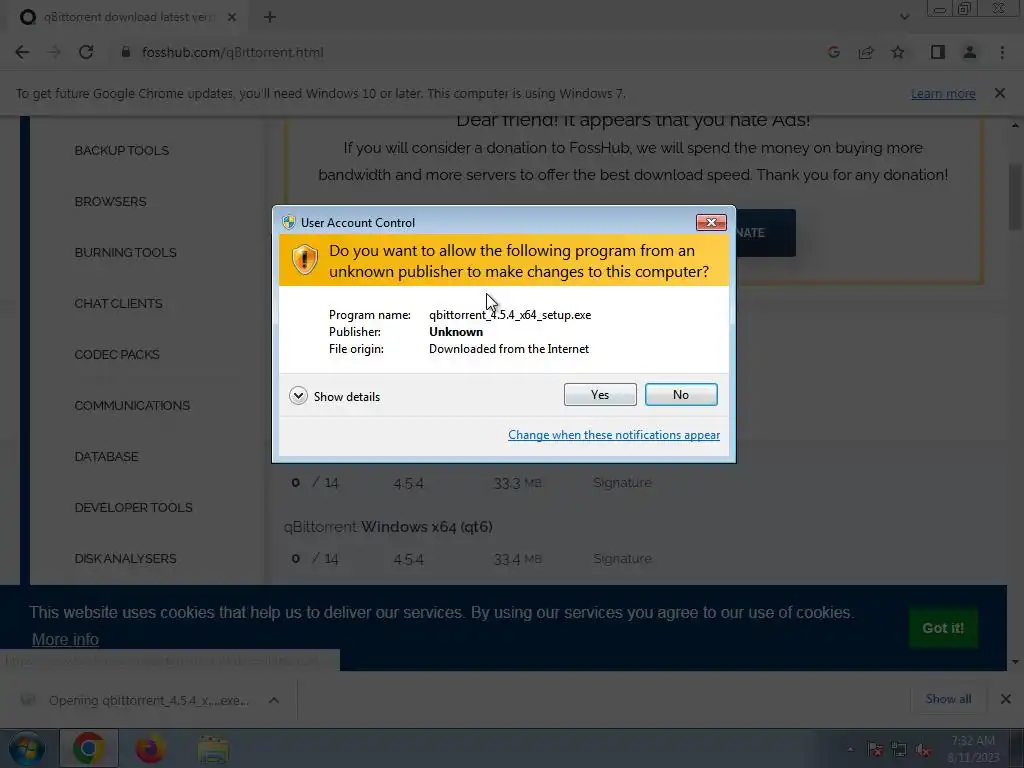Screen dimensions: 1024x768
Task: Open CHAT CLIENTS category
Action: pos(118,303)
